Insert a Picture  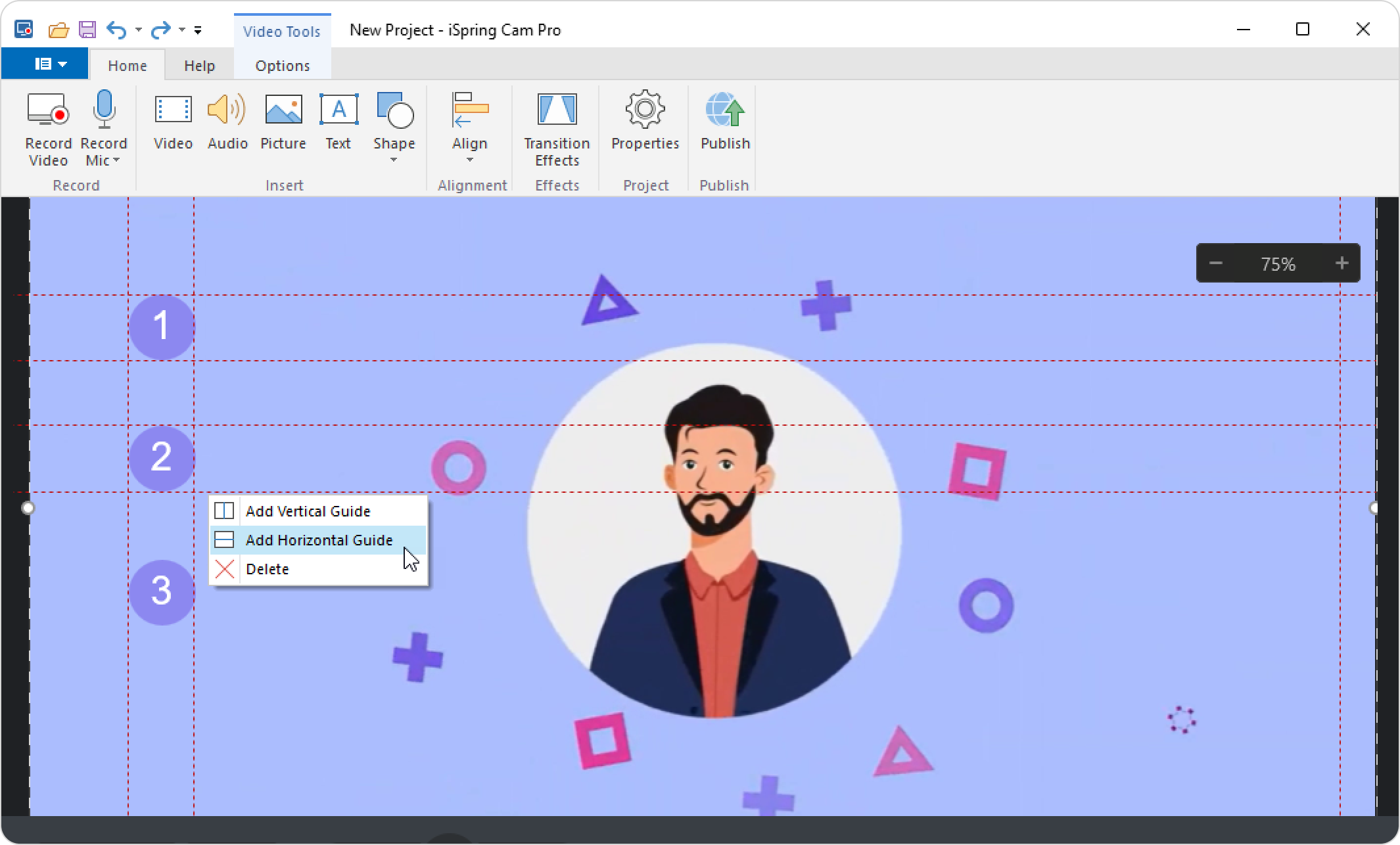[283, 110]
